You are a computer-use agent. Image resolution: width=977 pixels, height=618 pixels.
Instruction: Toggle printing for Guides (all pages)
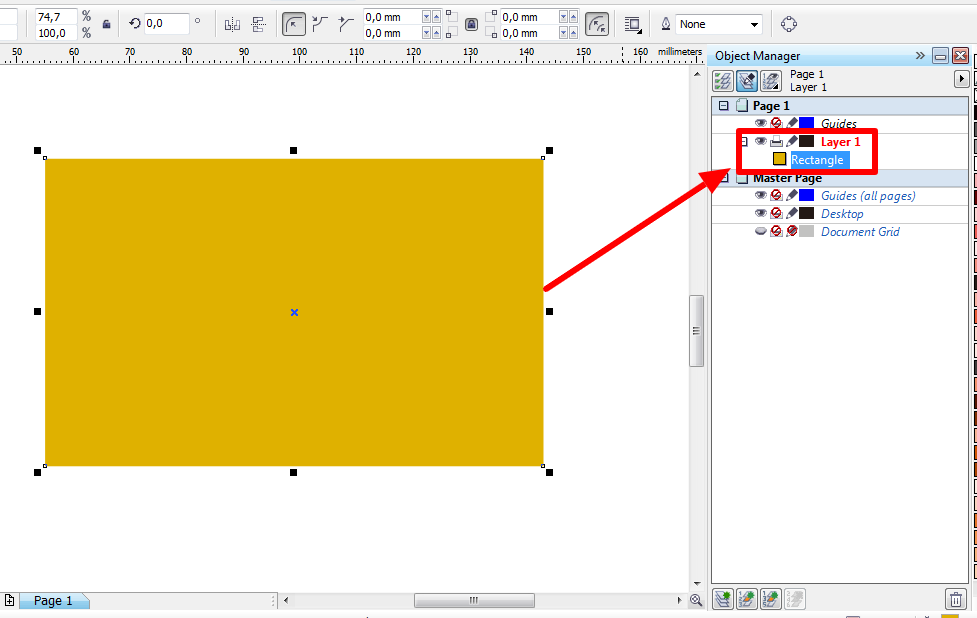[776, 195]
